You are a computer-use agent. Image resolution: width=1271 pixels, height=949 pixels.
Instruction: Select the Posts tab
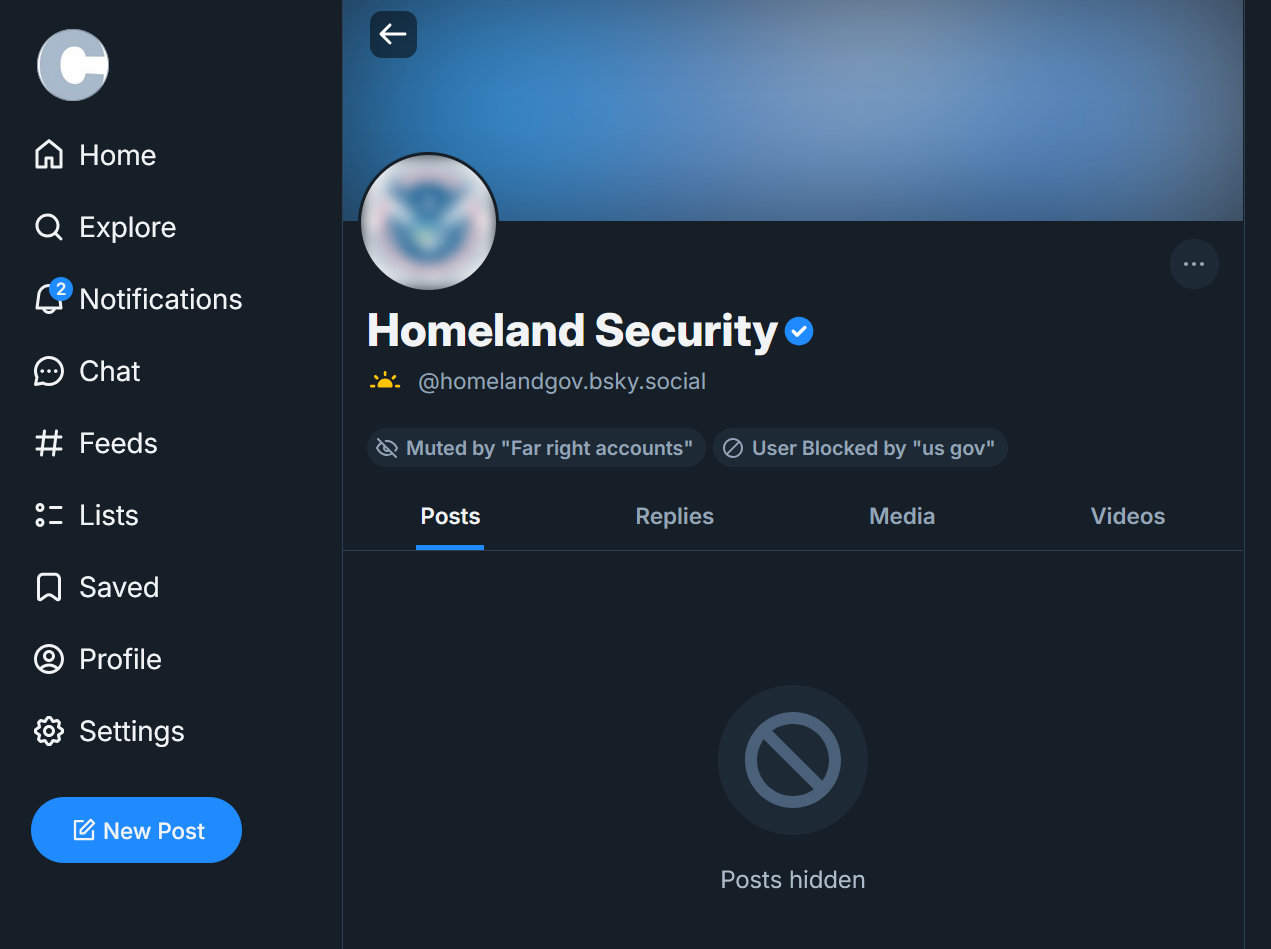click(x=450, y=516)
